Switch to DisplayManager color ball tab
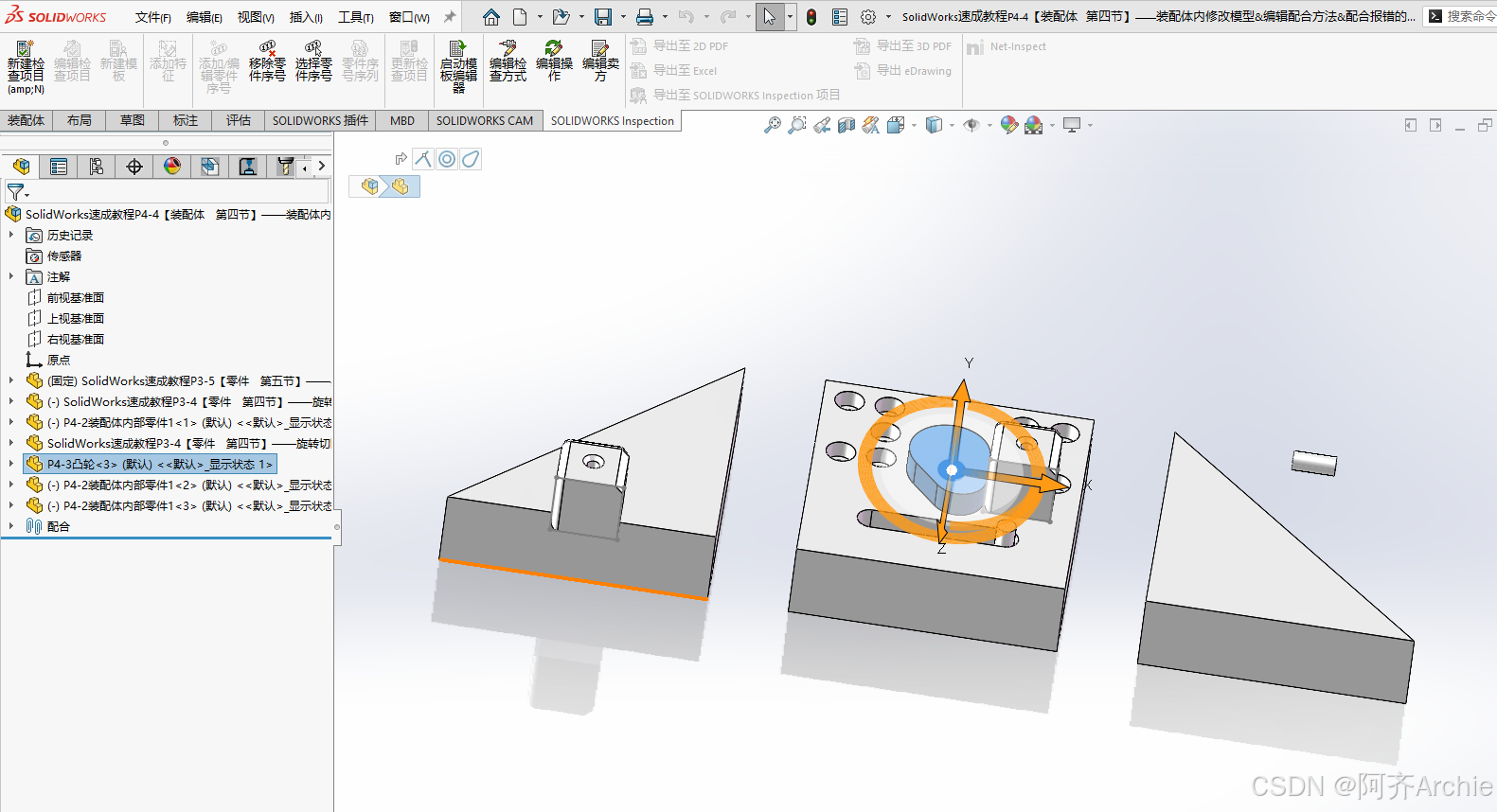 click(x=172, y=167)
